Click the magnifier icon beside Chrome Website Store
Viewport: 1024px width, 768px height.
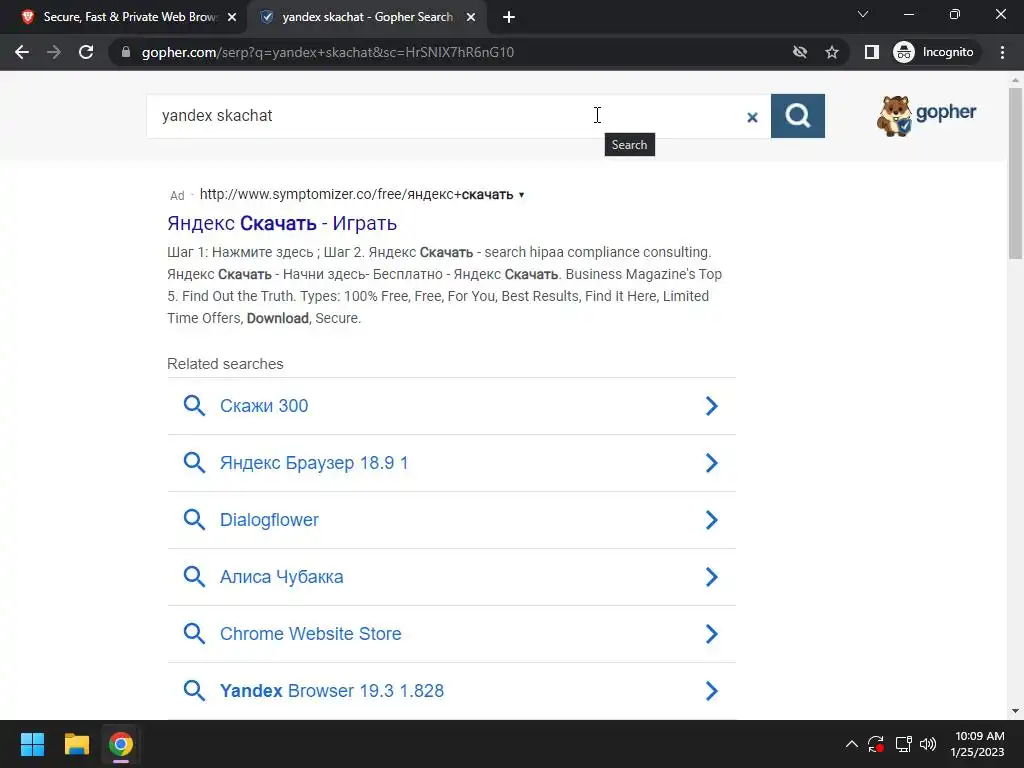click(x=194, y=633)
